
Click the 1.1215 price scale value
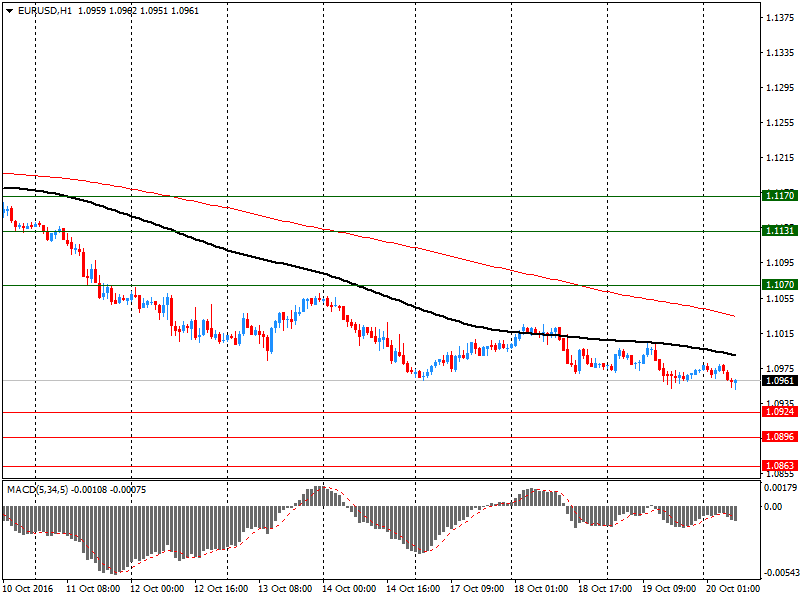pyautogui.click(x=780, y=158)
